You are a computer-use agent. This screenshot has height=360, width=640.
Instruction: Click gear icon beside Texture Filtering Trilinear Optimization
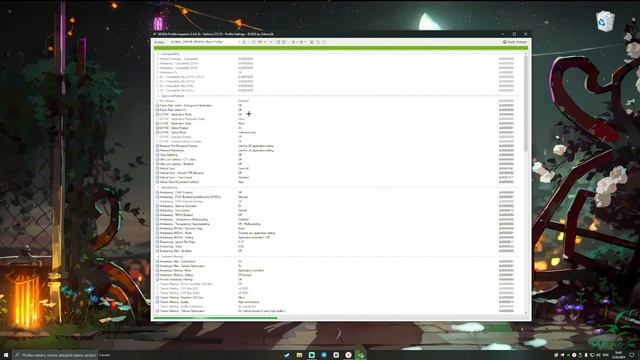157,311
